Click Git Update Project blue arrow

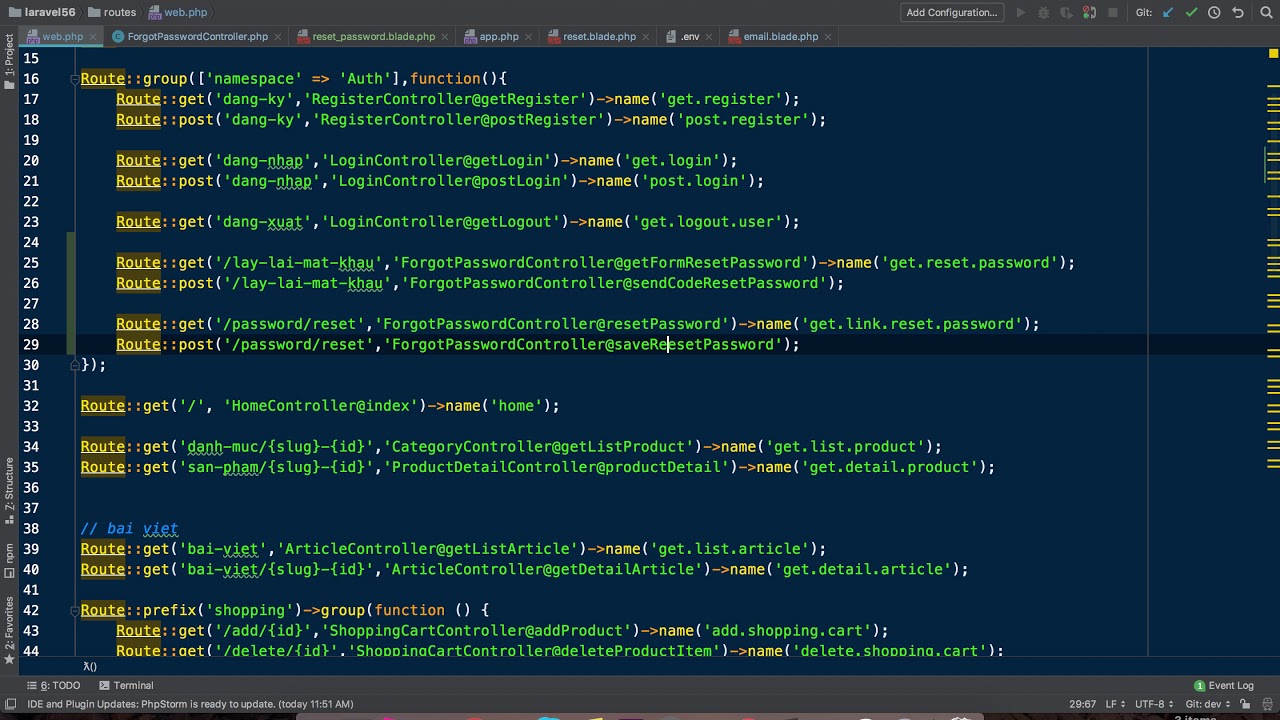click(x=1168, y=13)
